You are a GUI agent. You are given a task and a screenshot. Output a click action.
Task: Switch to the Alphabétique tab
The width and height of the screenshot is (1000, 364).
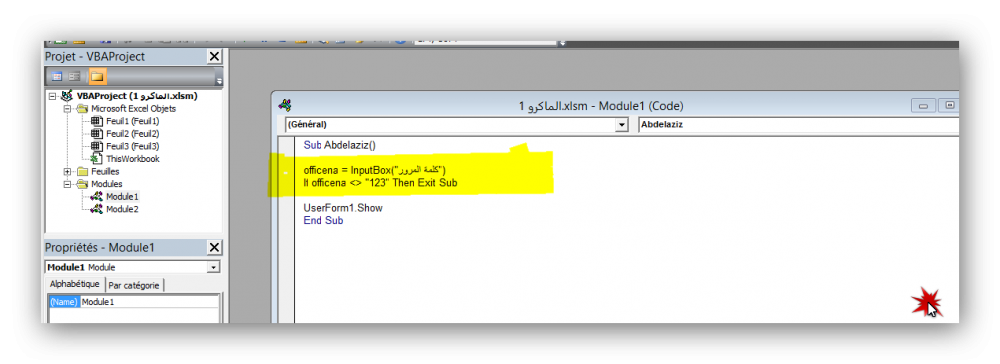click(x=75, y=284)
